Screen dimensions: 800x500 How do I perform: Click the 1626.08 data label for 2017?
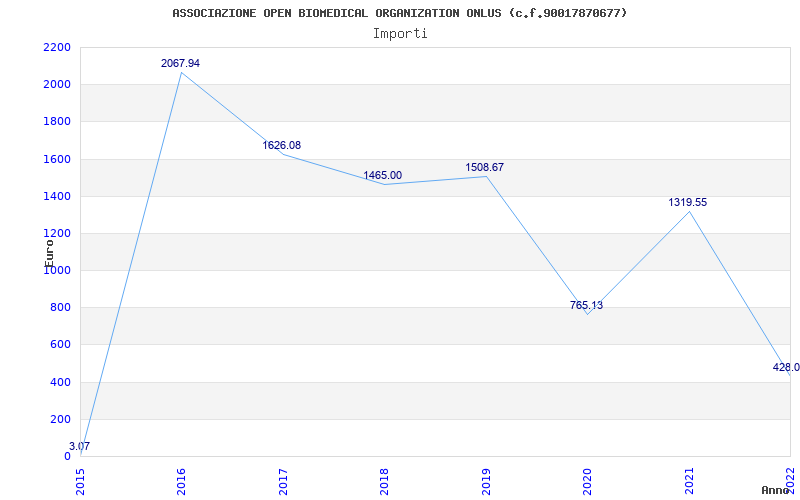pos(282,145)
